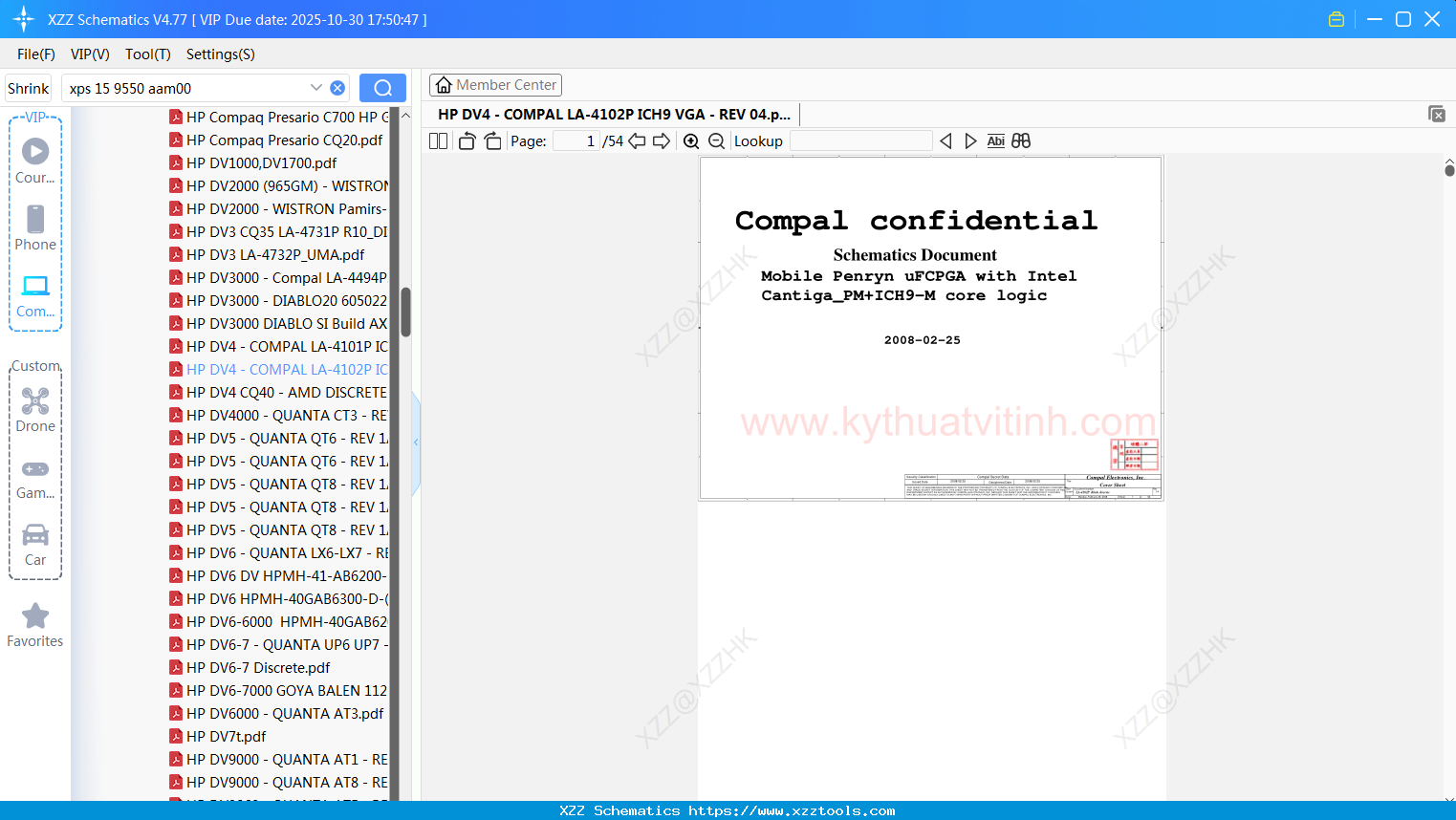Screen dimensions: 1456x820
Task: Open the Settings(S) menu
Action: point(221,54)
